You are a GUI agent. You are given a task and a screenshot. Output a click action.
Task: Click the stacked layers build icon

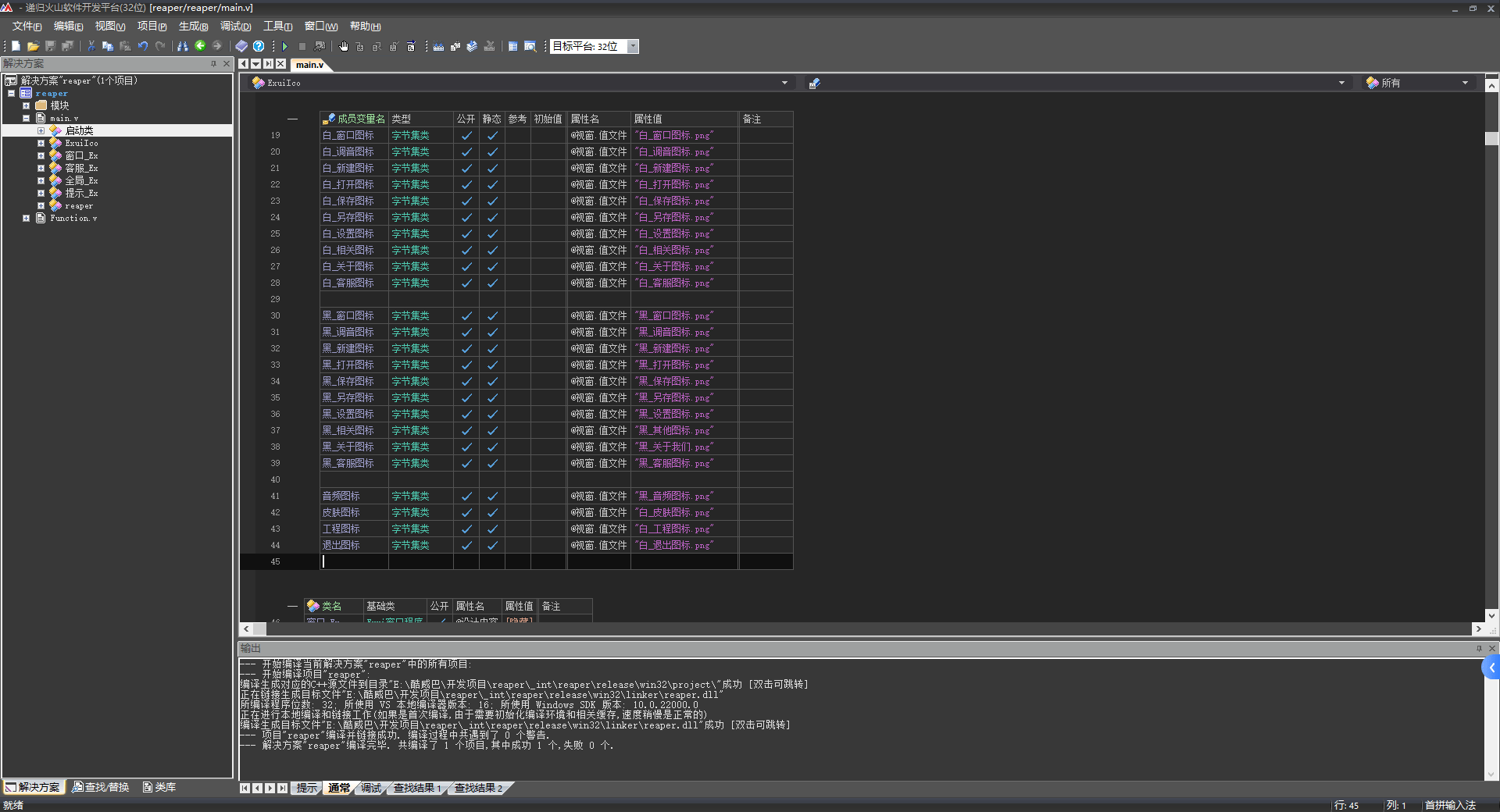[472, 46]
